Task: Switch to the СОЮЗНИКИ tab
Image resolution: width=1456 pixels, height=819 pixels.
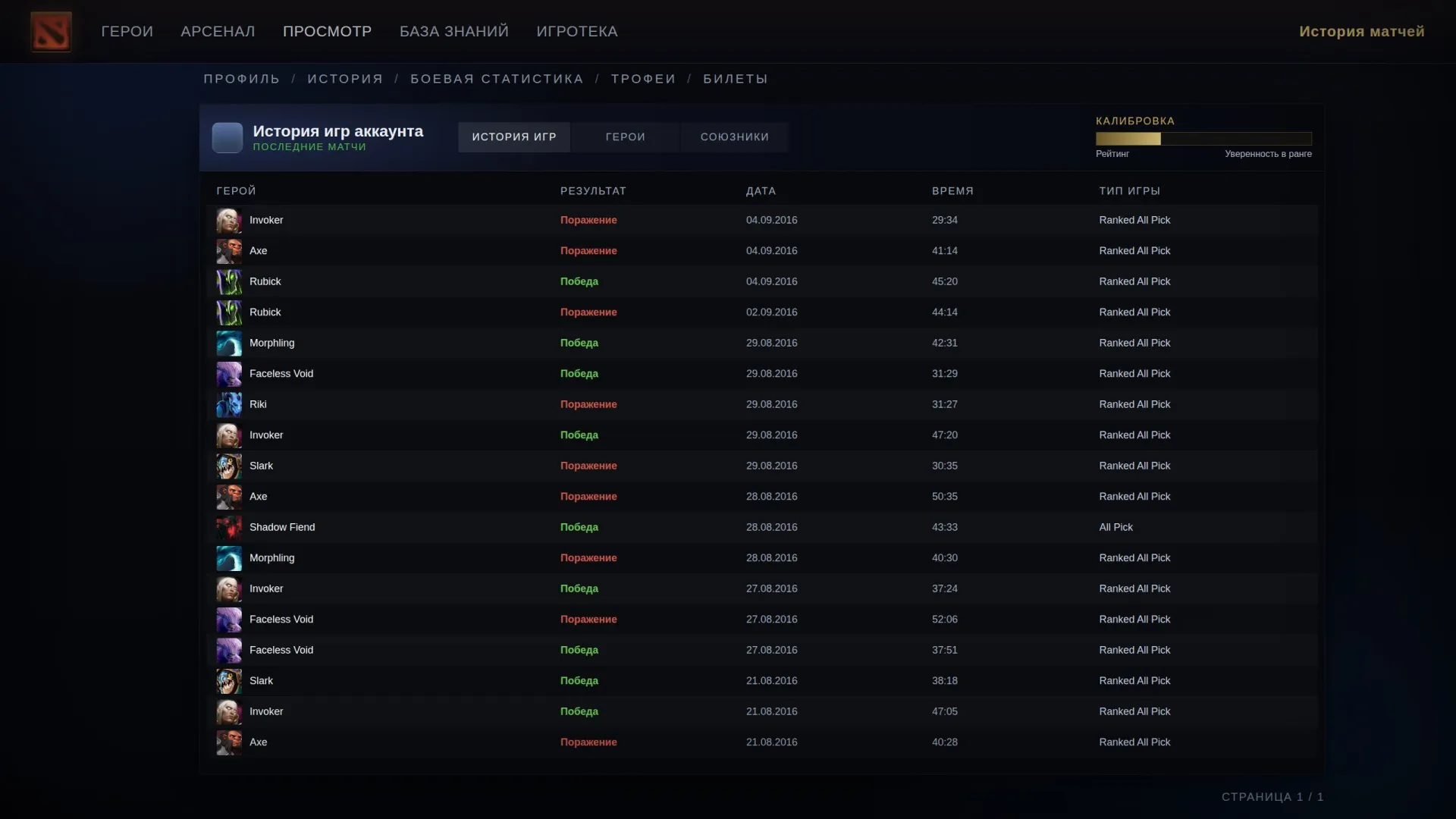Action: (x=735, y=137)
